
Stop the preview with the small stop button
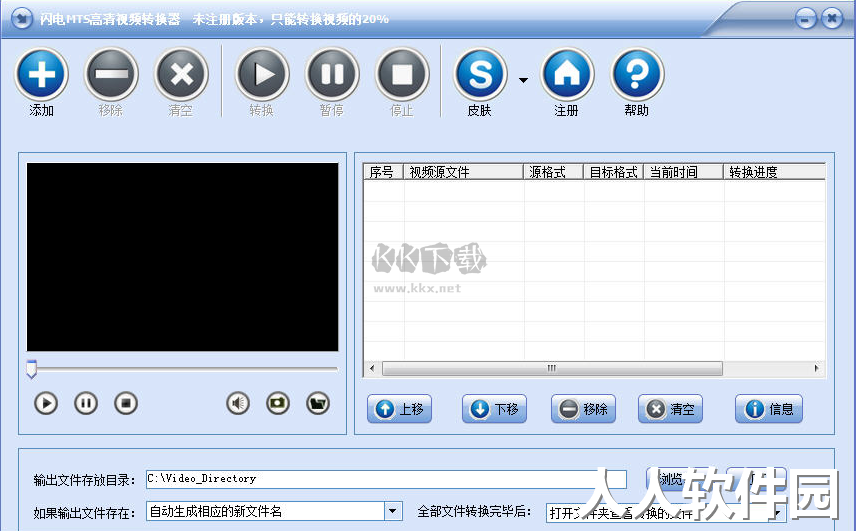(x=126, y=404)
